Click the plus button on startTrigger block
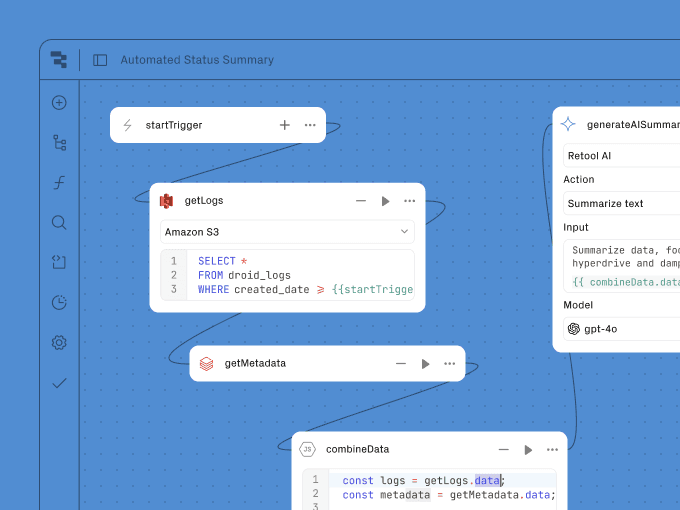The height and width of the screenshot is (510, 680). pos(284,125)
